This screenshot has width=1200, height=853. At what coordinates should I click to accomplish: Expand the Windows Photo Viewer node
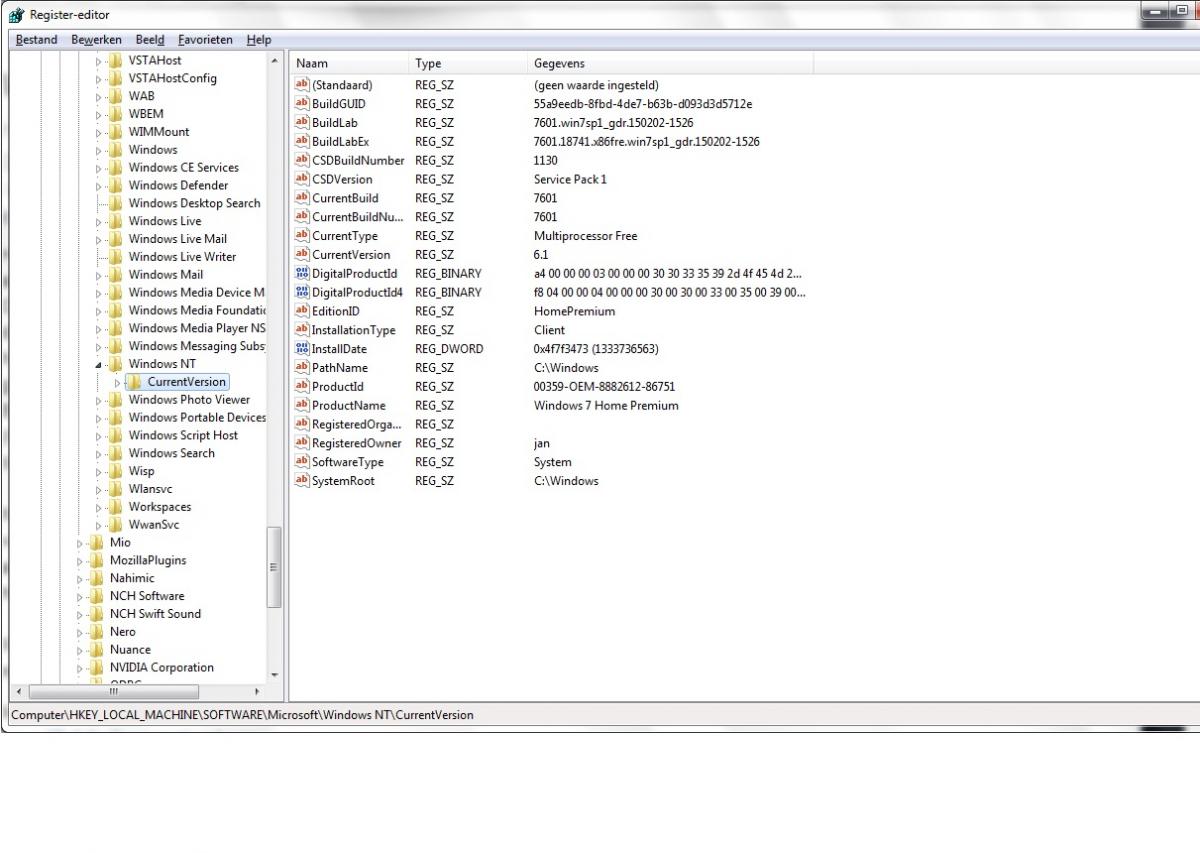coord(99,400)
